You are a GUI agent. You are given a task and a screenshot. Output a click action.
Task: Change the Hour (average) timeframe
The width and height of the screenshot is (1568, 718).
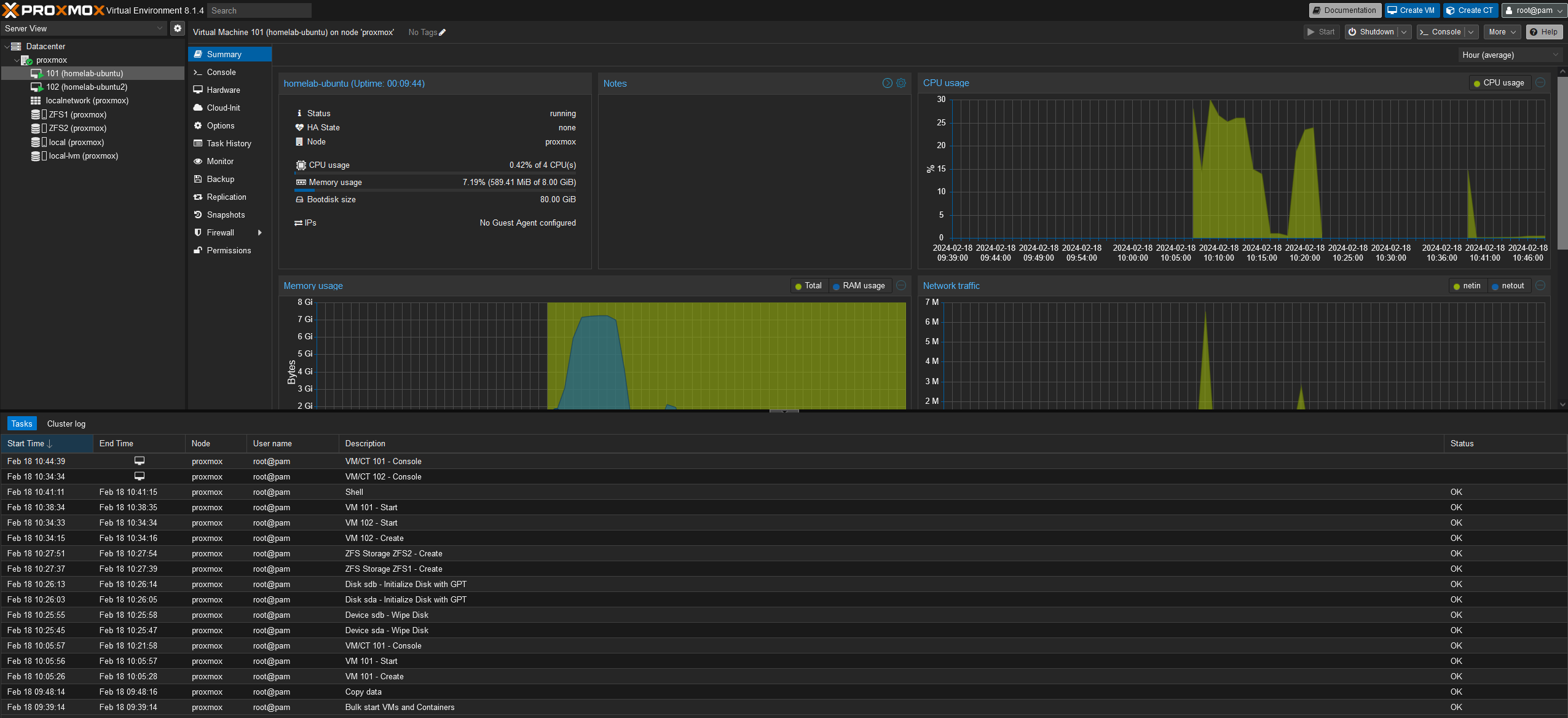pos(1510,55)
